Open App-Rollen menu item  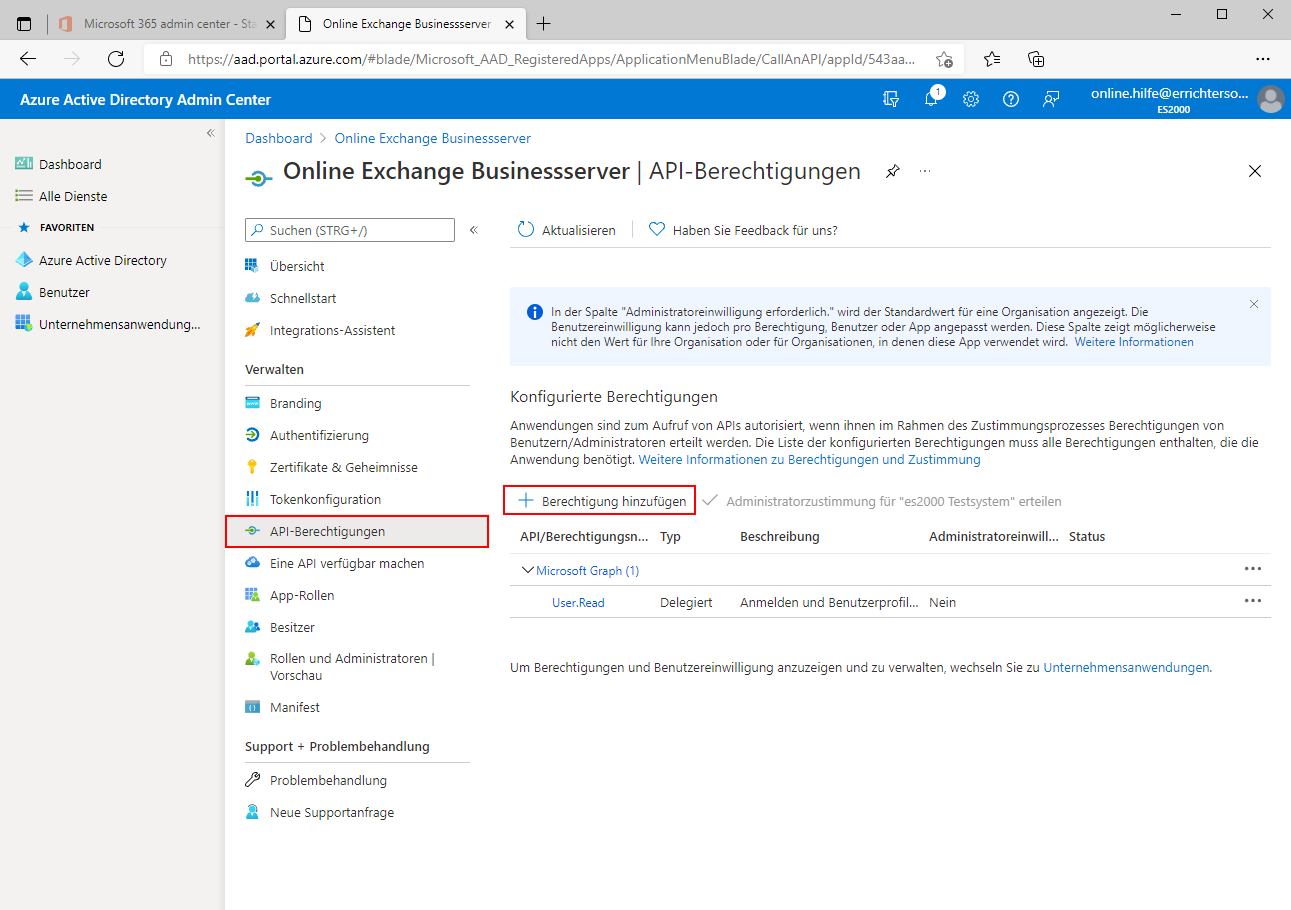(302, 595)
